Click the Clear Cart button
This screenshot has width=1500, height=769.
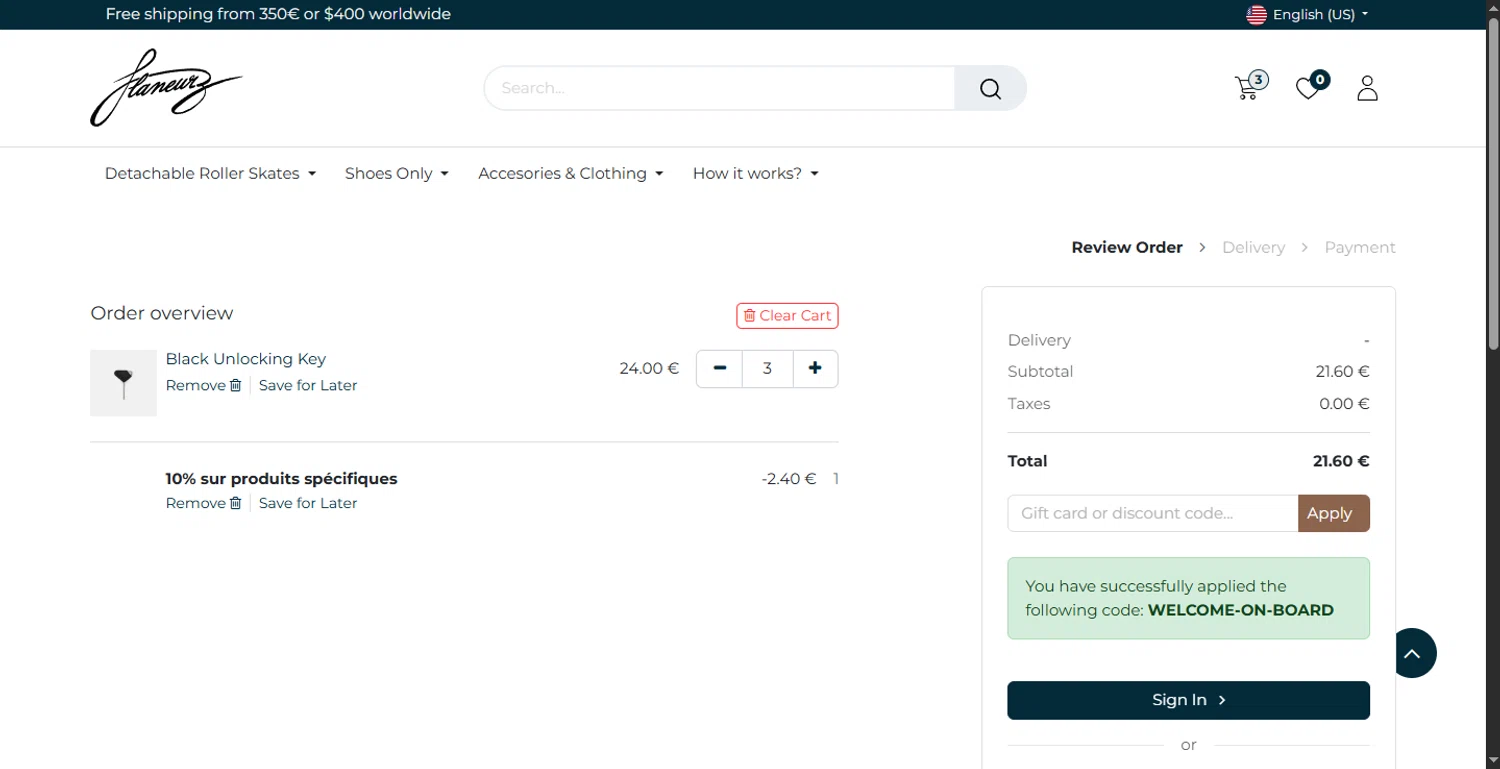pyautogui.click(x=787, y=315)
